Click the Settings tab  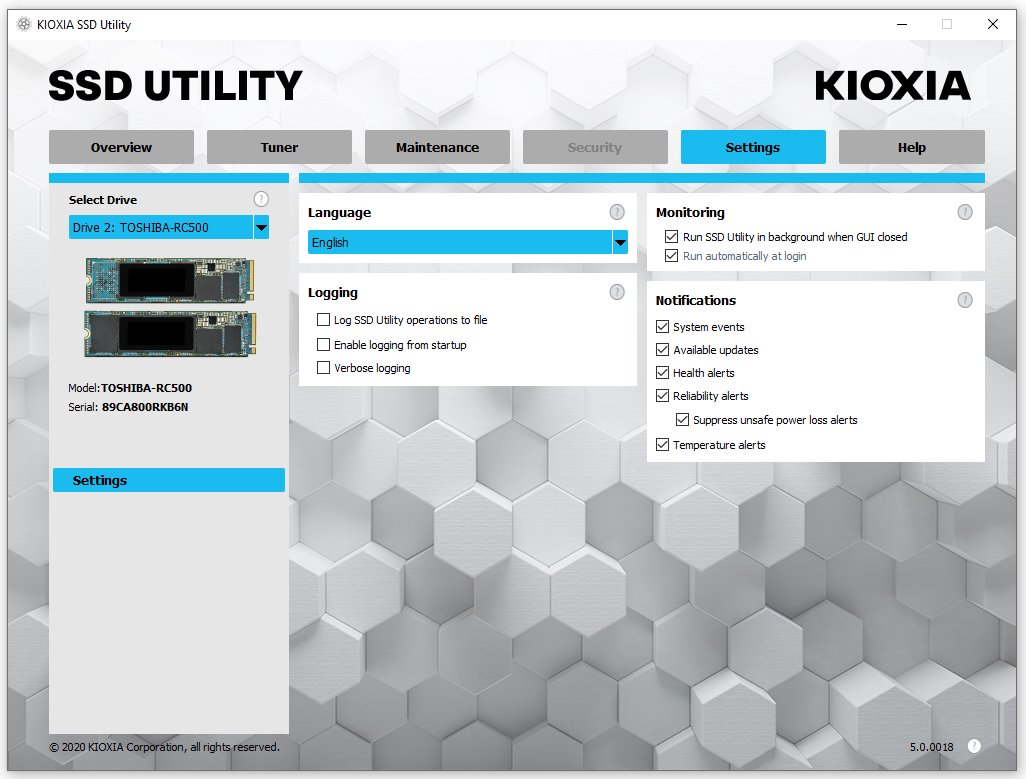tap(753, 147)
